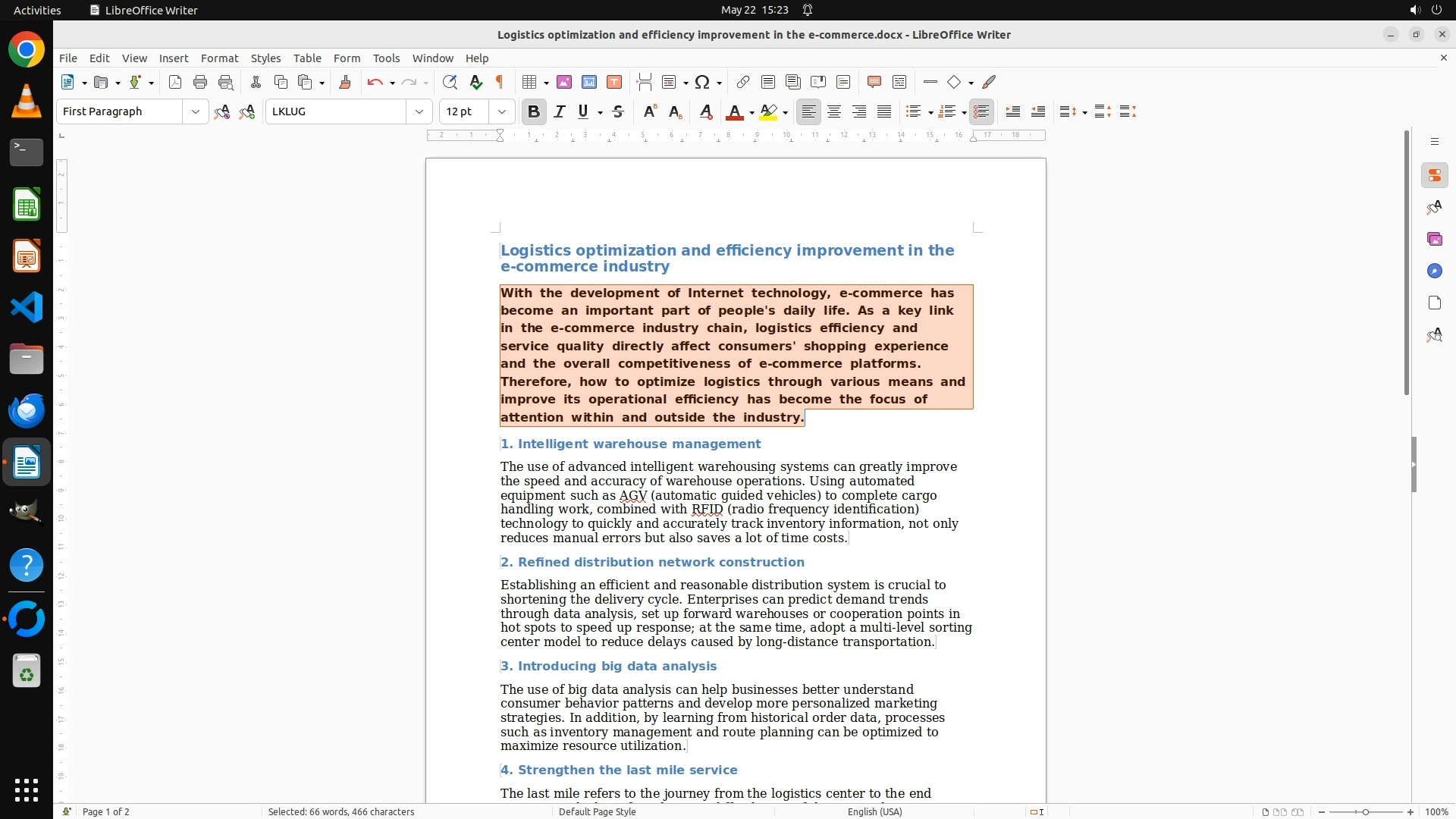Toggle Formatting Marks pilcrow button
The width and height of the screenshot is (1456, 819).
click(x=500, y=82)
